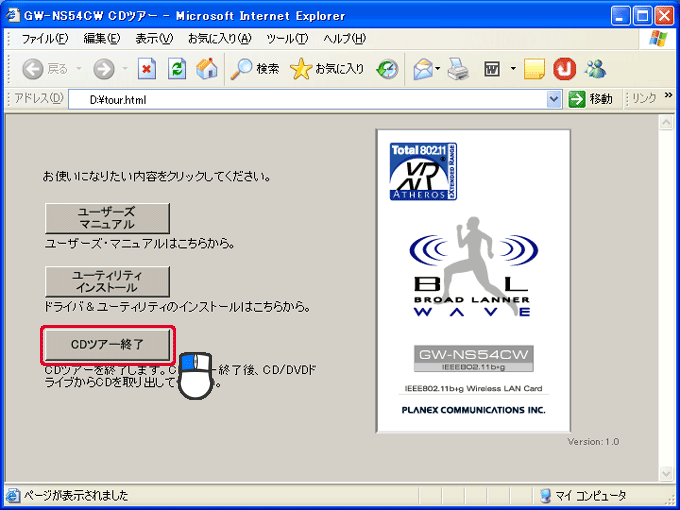Click the IEEE802.11b+g Wireless LAN Card text
Image resolution: width=680 pixels, height=510 pixels.
(473, 389)
